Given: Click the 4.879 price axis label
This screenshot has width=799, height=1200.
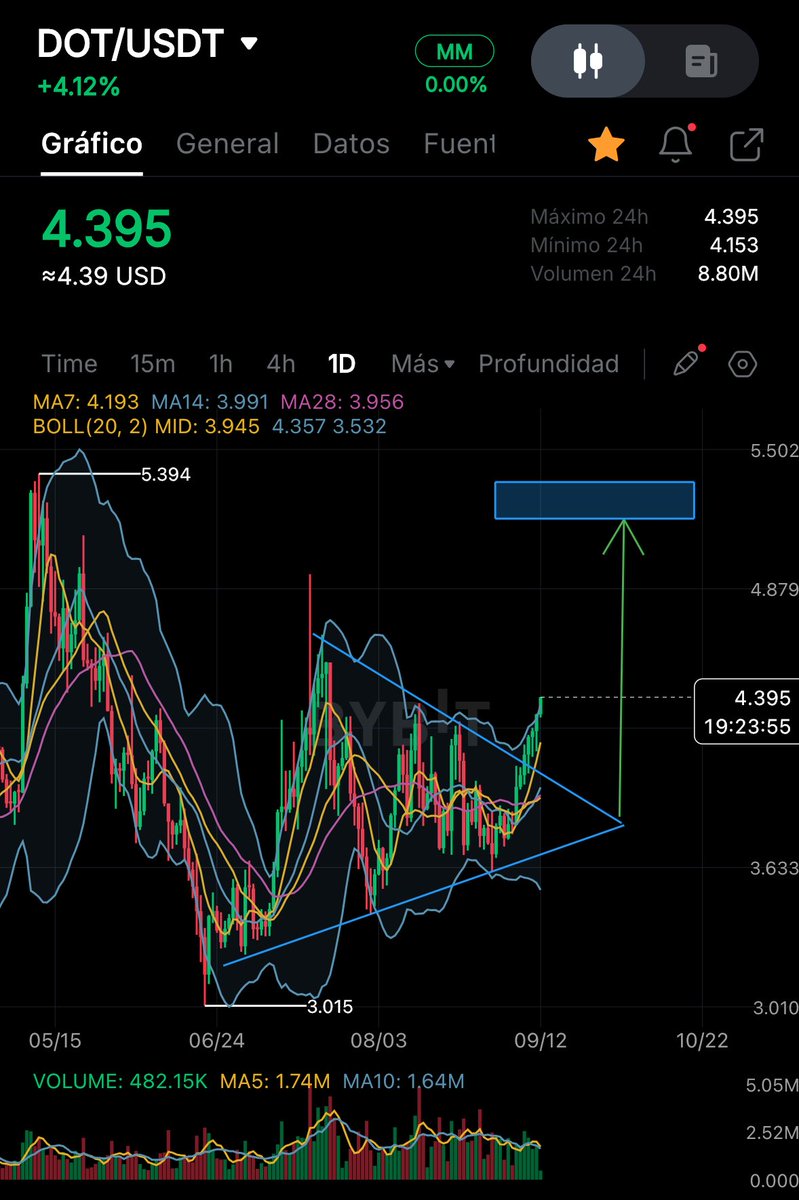Looking at the screenshot, I should [775, 590].
